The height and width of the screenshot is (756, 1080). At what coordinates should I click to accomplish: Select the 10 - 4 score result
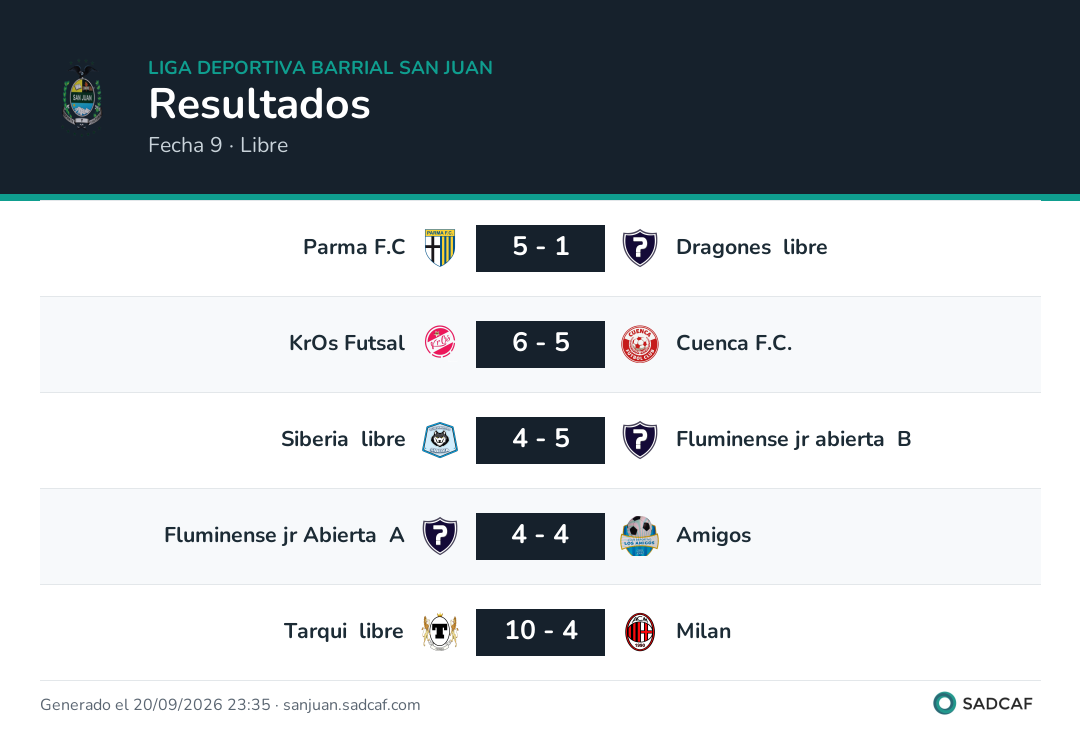coord(541,632)
